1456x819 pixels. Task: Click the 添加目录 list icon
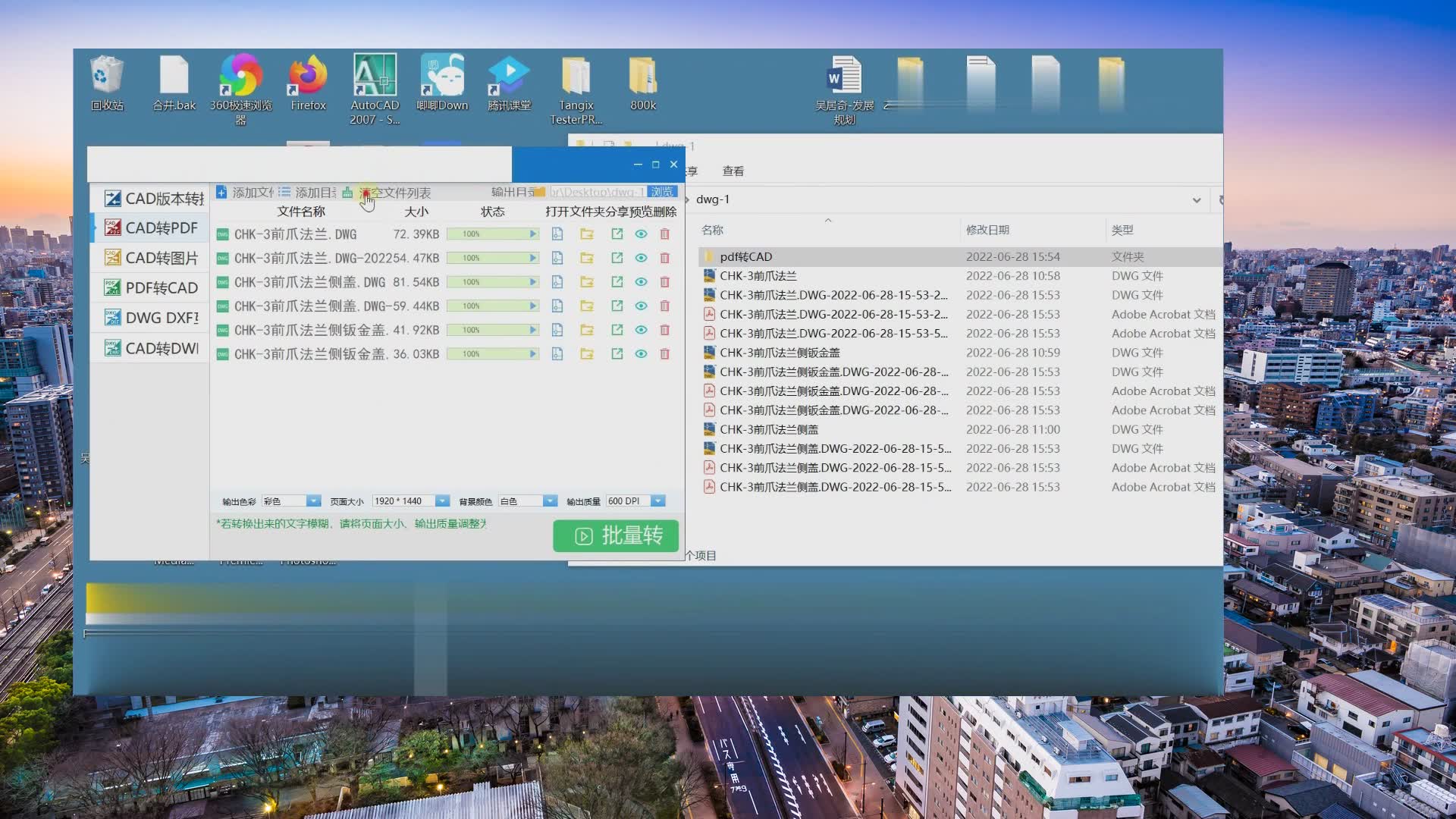tap(284, 193)
